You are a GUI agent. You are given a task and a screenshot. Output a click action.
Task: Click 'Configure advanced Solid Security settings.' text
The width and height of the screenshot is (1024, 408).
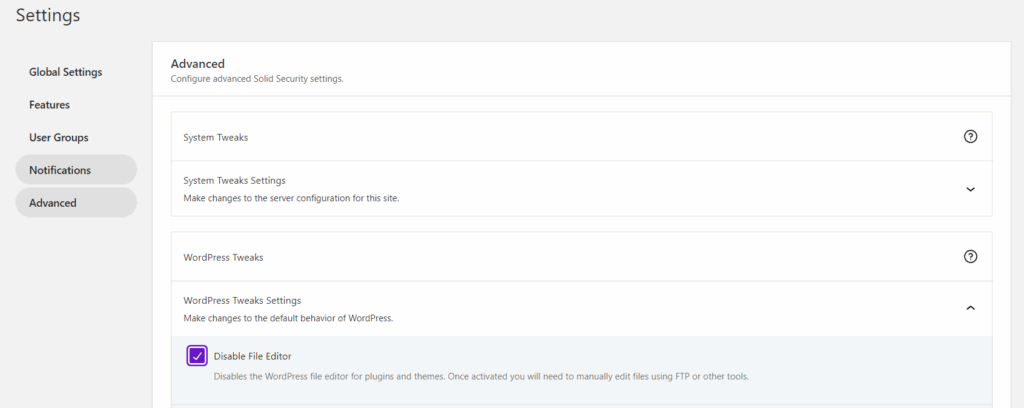pyautogui.click(x=257, y=79)
